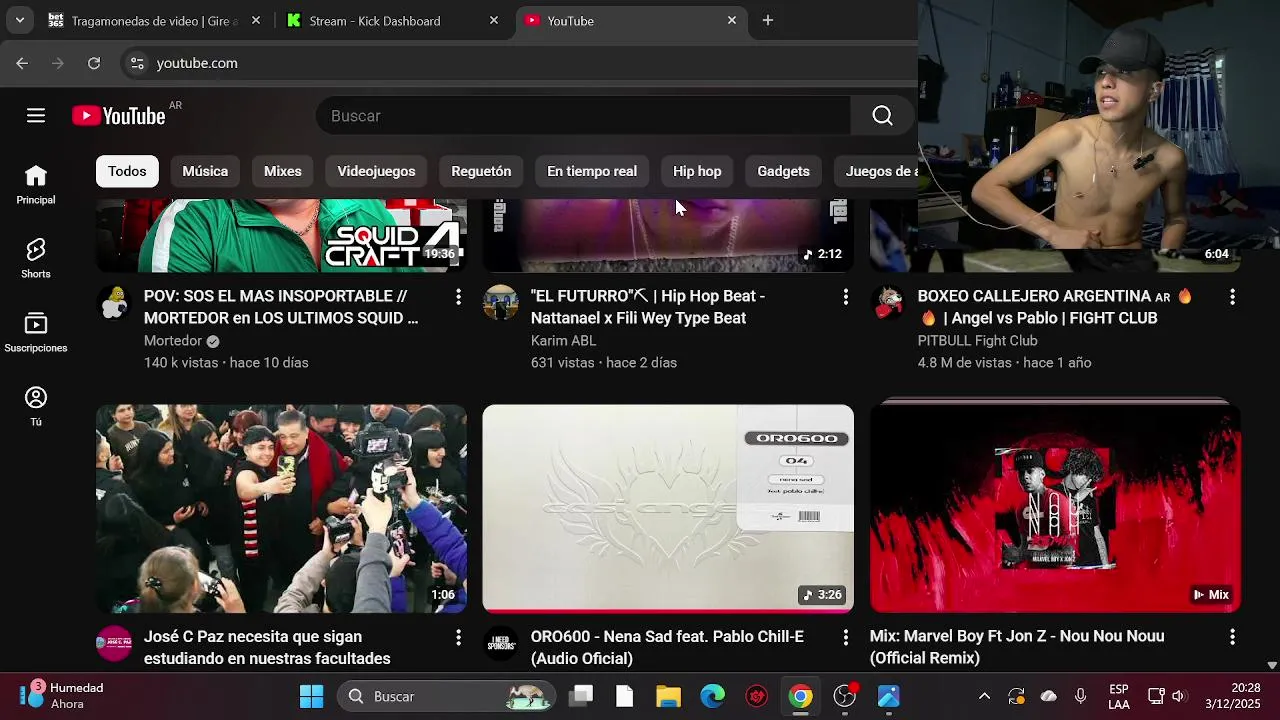Open the YouTube hamburger guide menu
Viewport: 1280px width, 720px height.
36,116
